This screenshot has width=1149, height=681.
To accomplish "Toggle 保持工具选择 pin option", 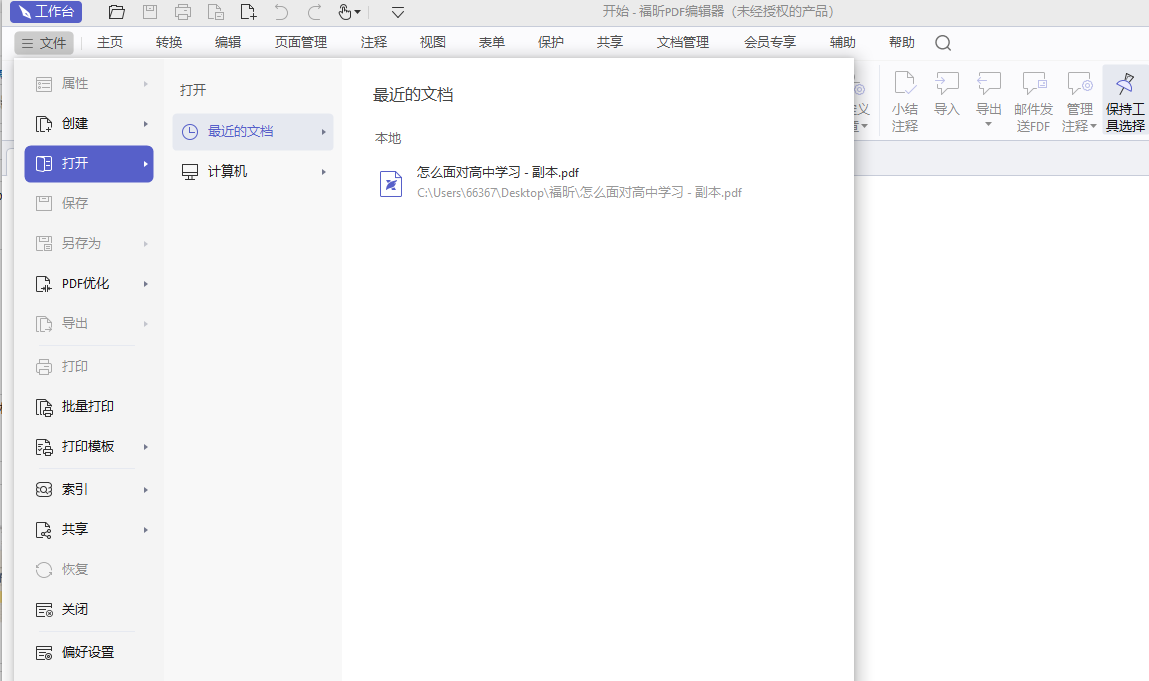I will click(x=1125, y=100).
